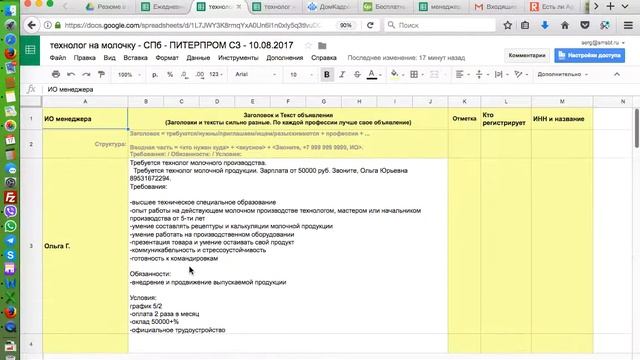Toggle strikethrough formatting

(357, 74)
